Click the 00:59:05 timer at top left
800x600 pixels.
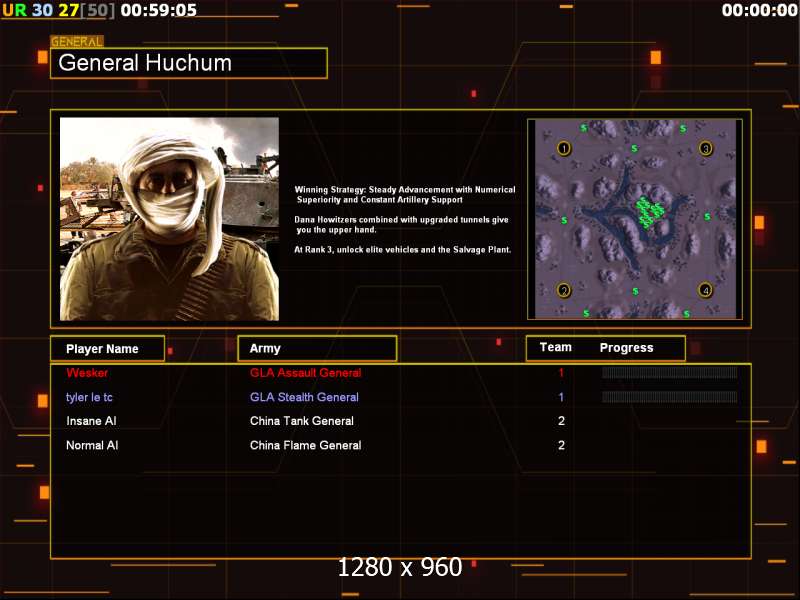[x=159, y=10]
